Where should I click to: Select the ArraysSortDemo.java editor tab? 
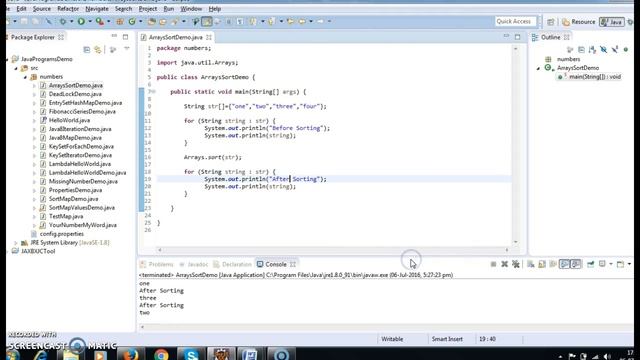click(x=176, y=37)
